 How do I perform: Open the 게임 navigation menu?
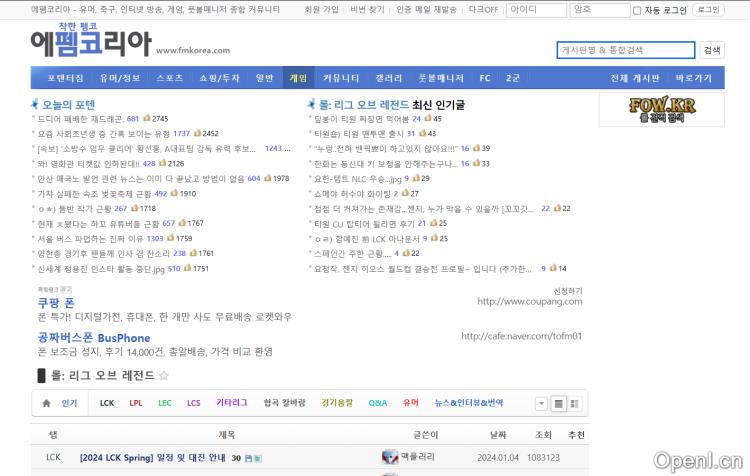coord(298,77)
